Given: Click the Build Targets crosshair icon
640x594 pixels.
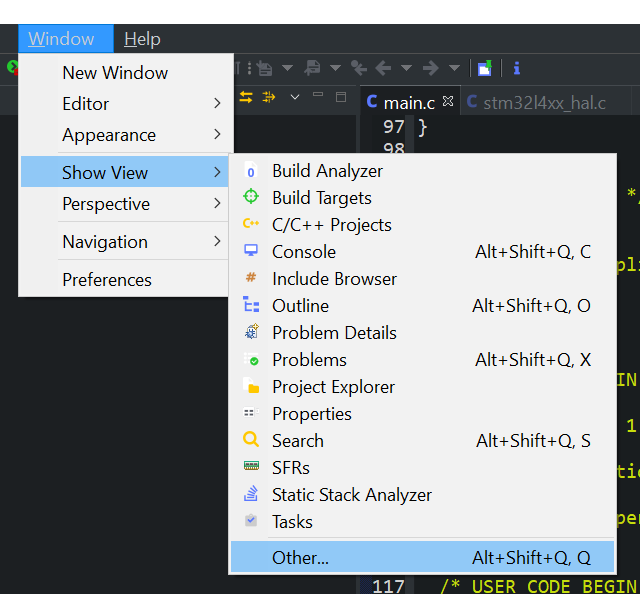Looking at the screenshot, I should (251, 196).
